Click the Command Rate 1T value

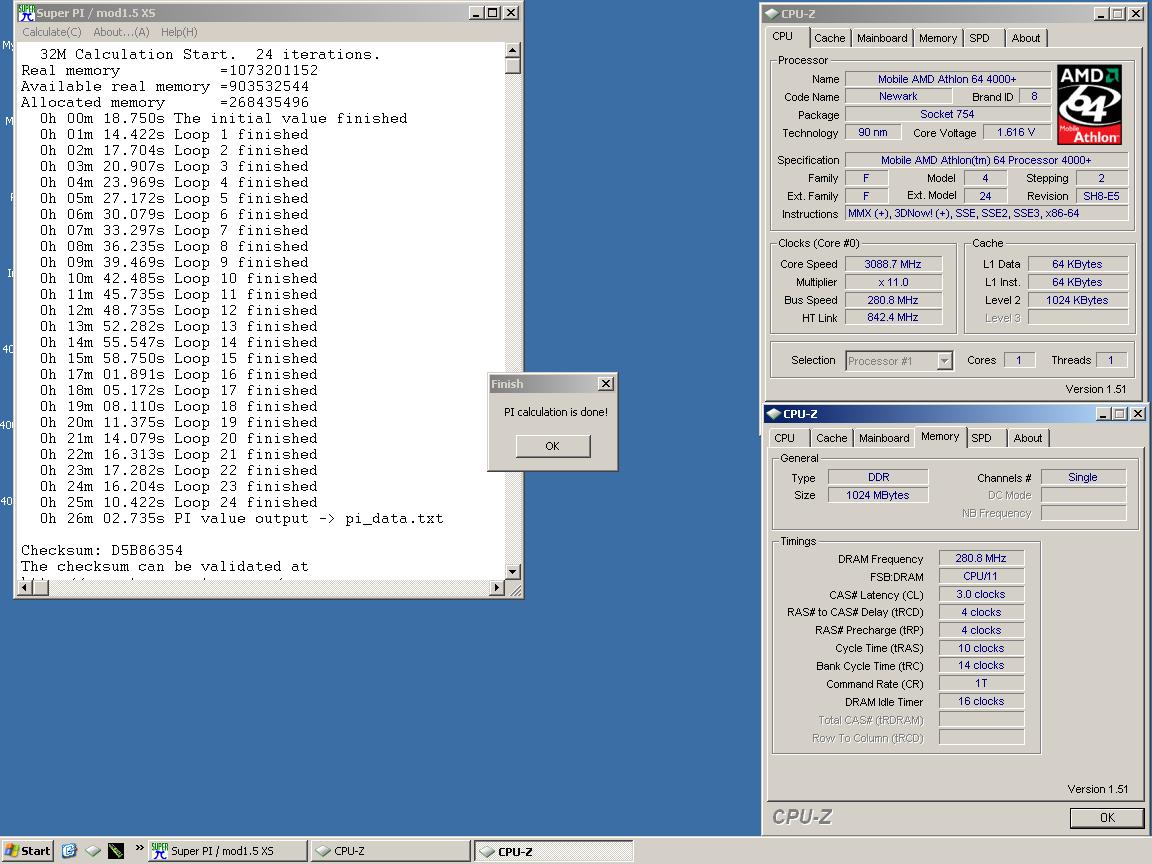coord(981,683)
